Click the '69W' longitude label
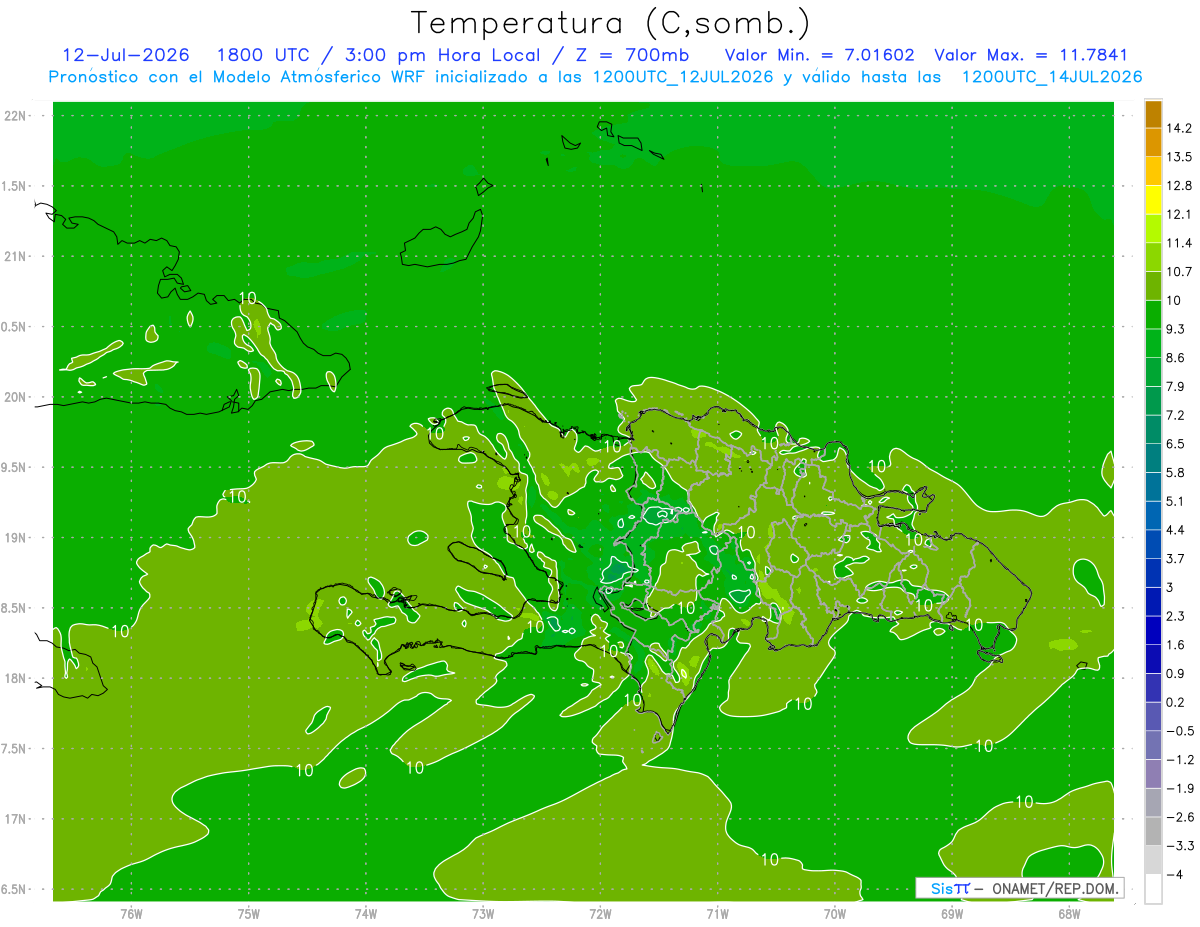 click(x=951, y=914)
